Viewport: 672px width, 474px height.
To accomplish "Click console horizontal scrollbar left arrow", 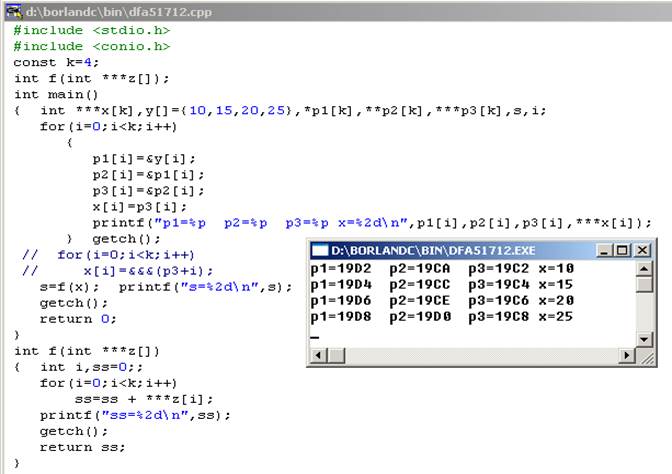I will 318,355.
